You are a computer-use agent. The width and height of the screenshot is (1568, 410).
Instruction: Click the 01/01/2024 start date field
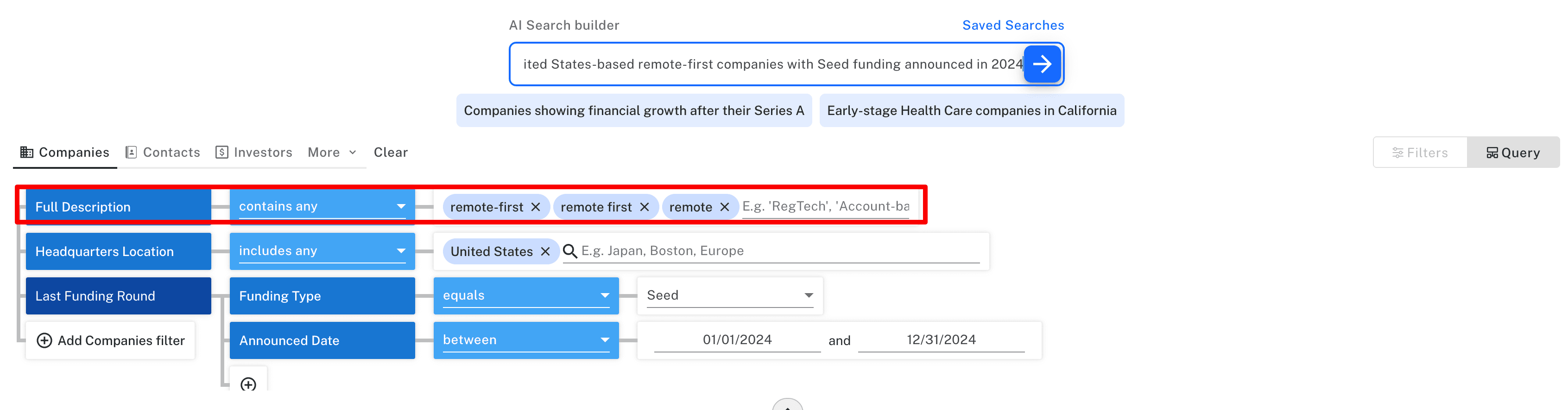(x=737, y=340)
